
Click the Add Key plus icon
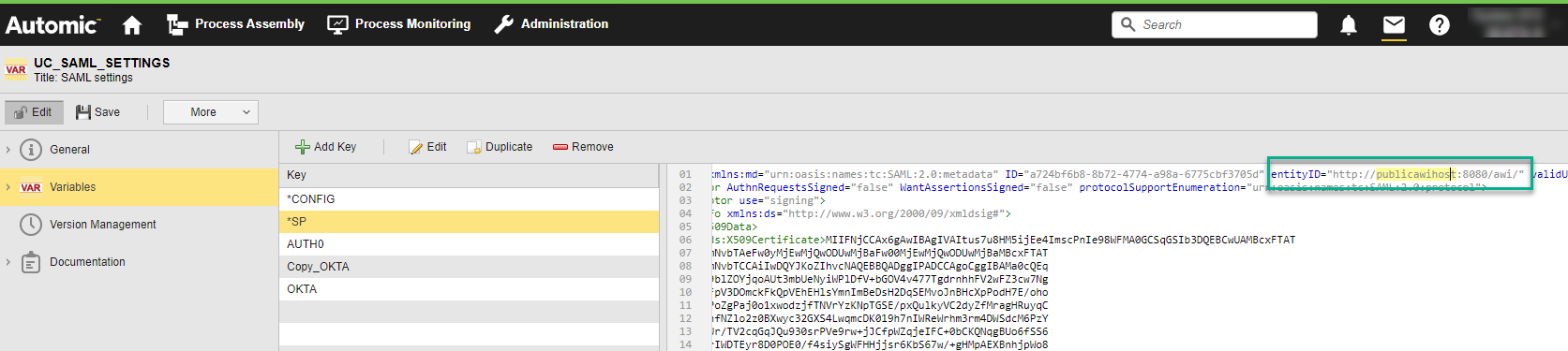tap(302, 147)
